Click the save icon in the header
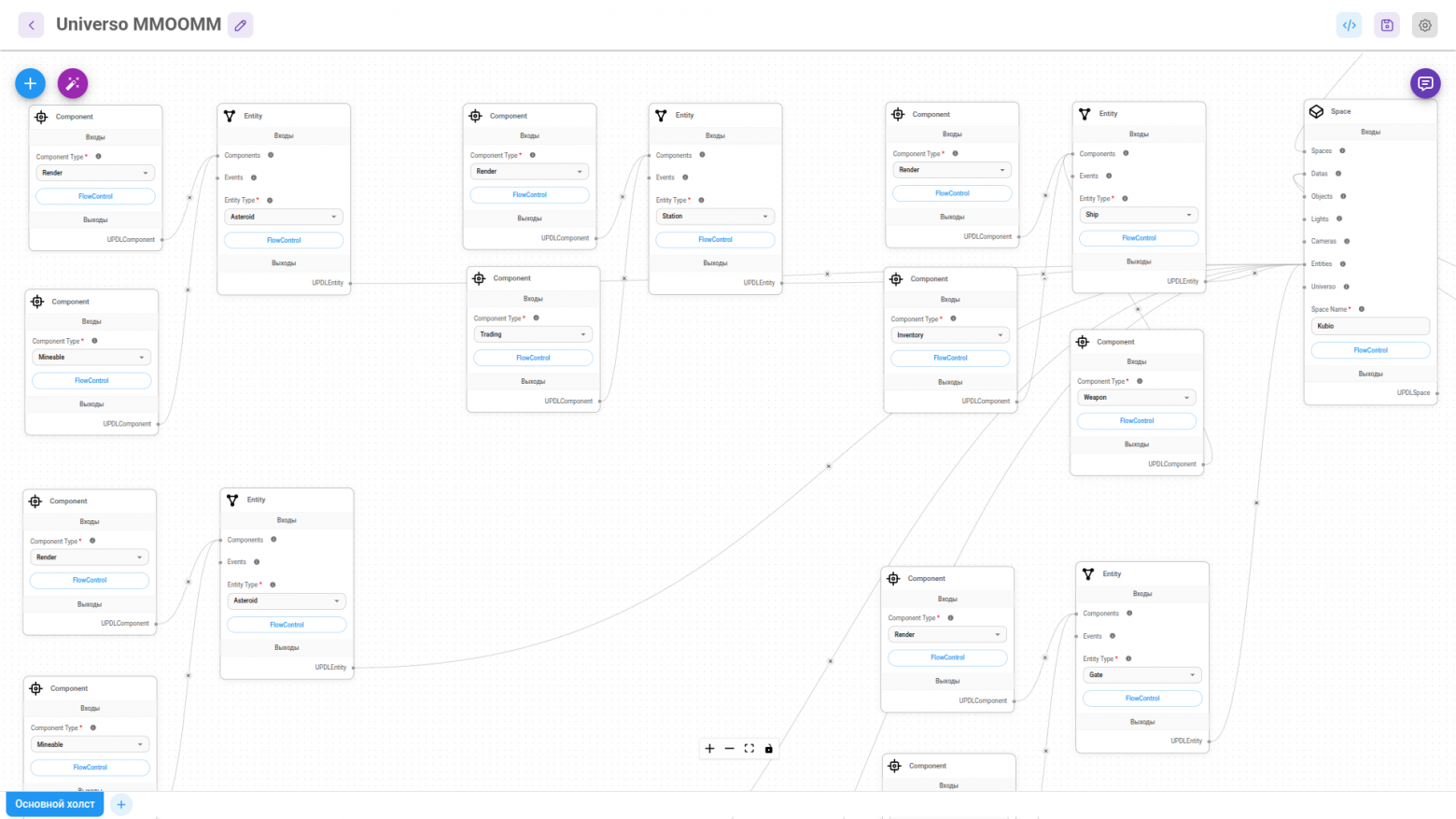 (1387, 25)
